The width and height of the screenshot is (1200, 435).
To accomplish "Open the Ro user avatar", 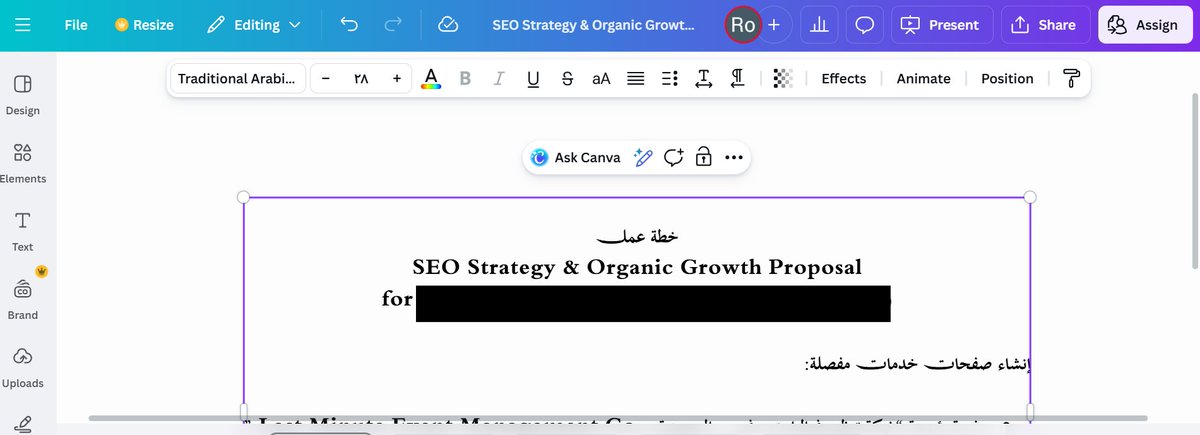I will [x=743, y=25].
